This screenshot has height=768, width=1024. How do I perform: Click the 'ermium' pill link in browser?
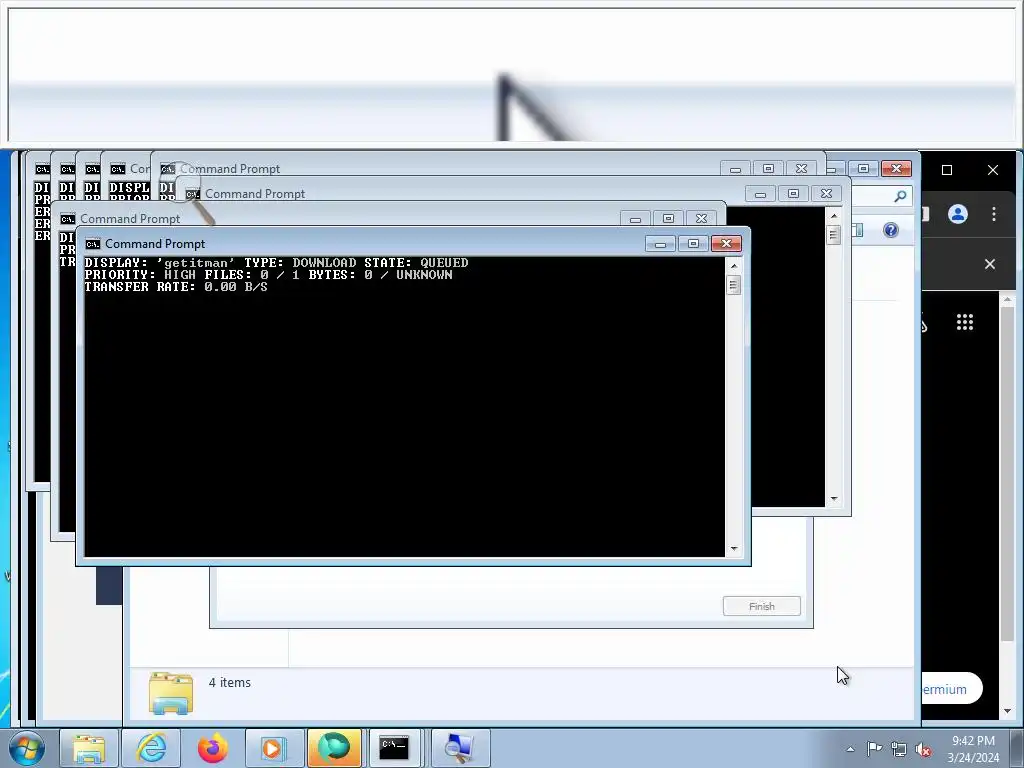[952, 689]
